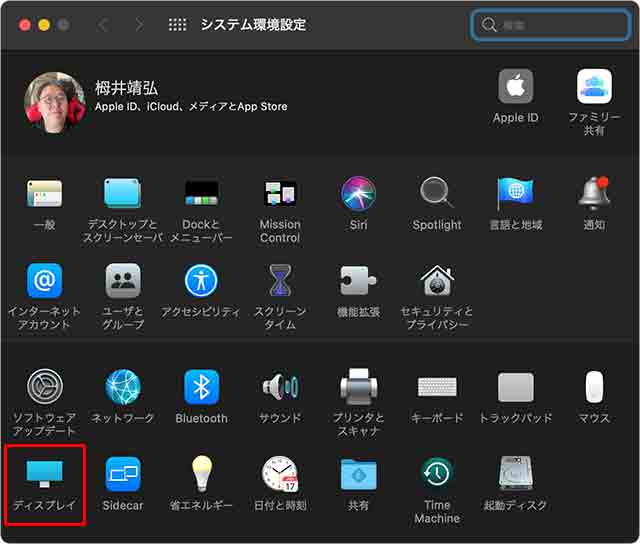Image resolution: width=640 pixels, height=544 pixels.
Task: Click Apple ID、iCloud、メディアとApp Store text
Action: (191, 107)
